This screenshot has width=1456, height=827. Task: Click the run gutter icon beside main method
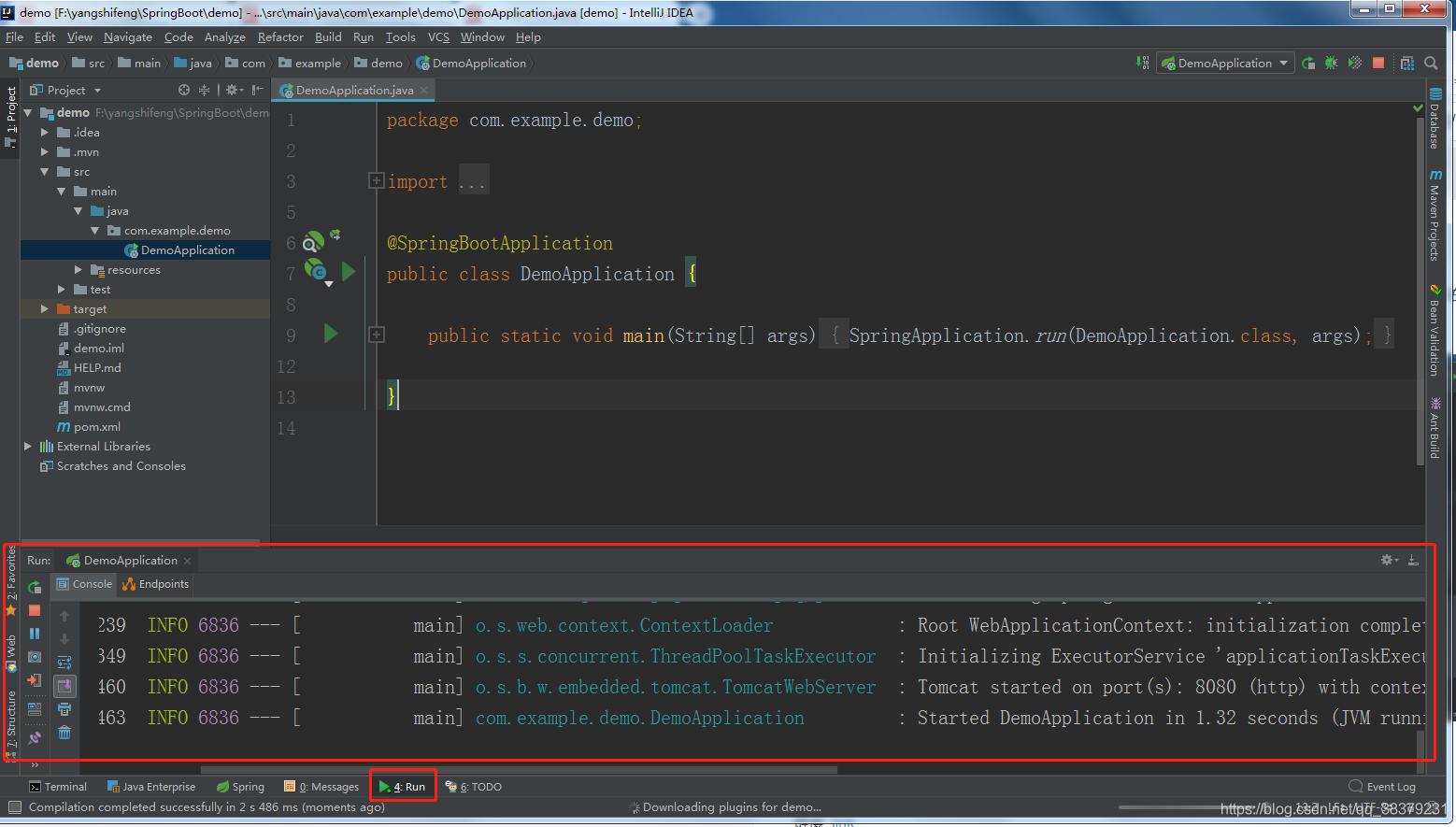click(330, 334)
